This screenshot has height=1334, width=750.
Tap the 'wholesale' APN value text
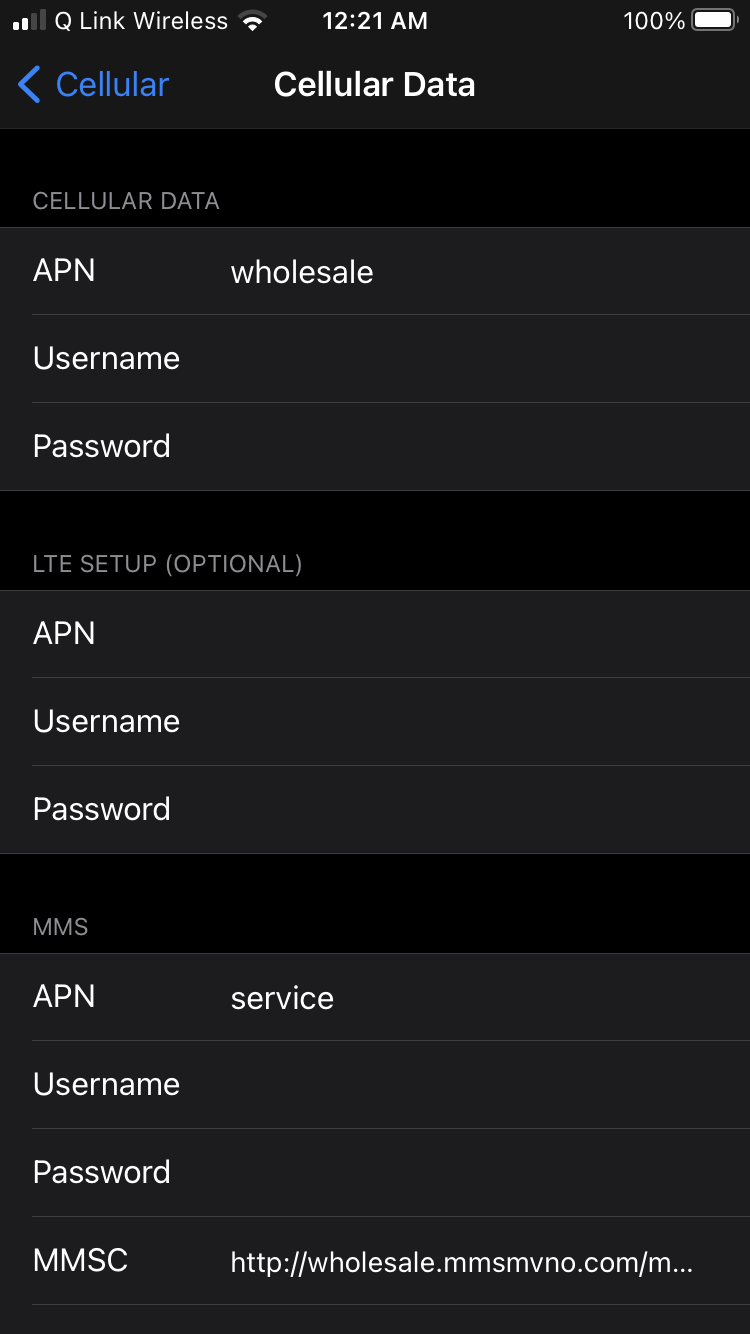(302, 272)
